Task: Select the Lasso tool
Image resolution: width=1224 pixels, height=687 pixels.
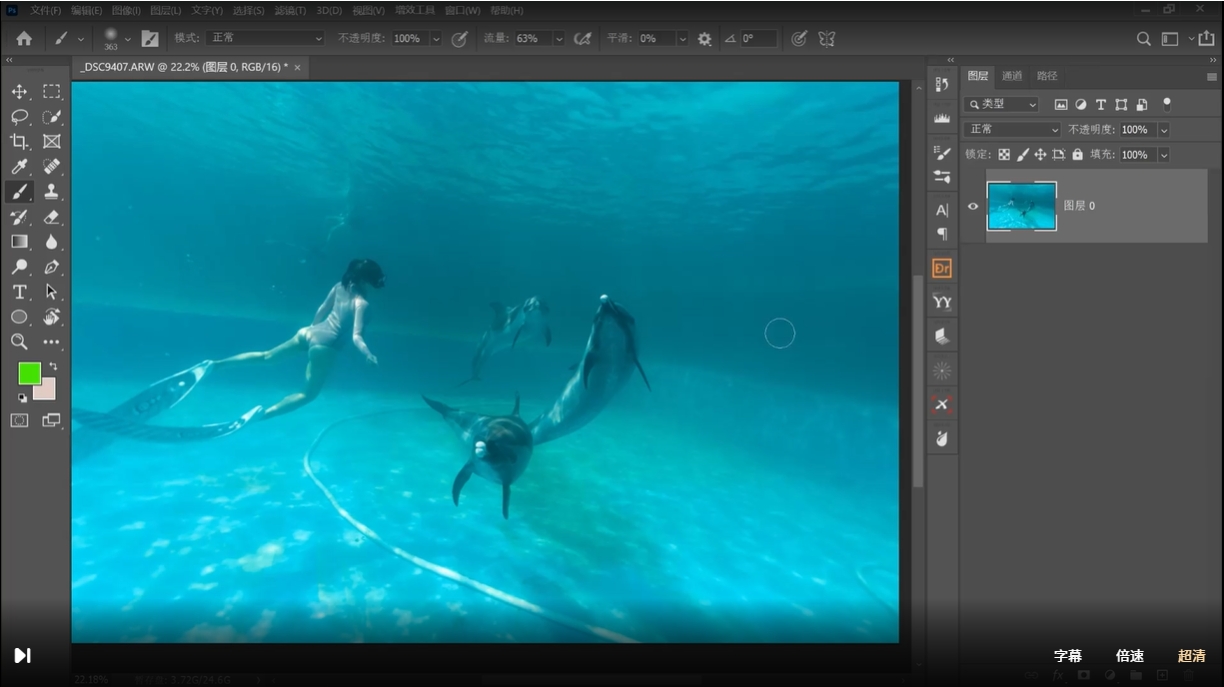Action: point(19,117)
